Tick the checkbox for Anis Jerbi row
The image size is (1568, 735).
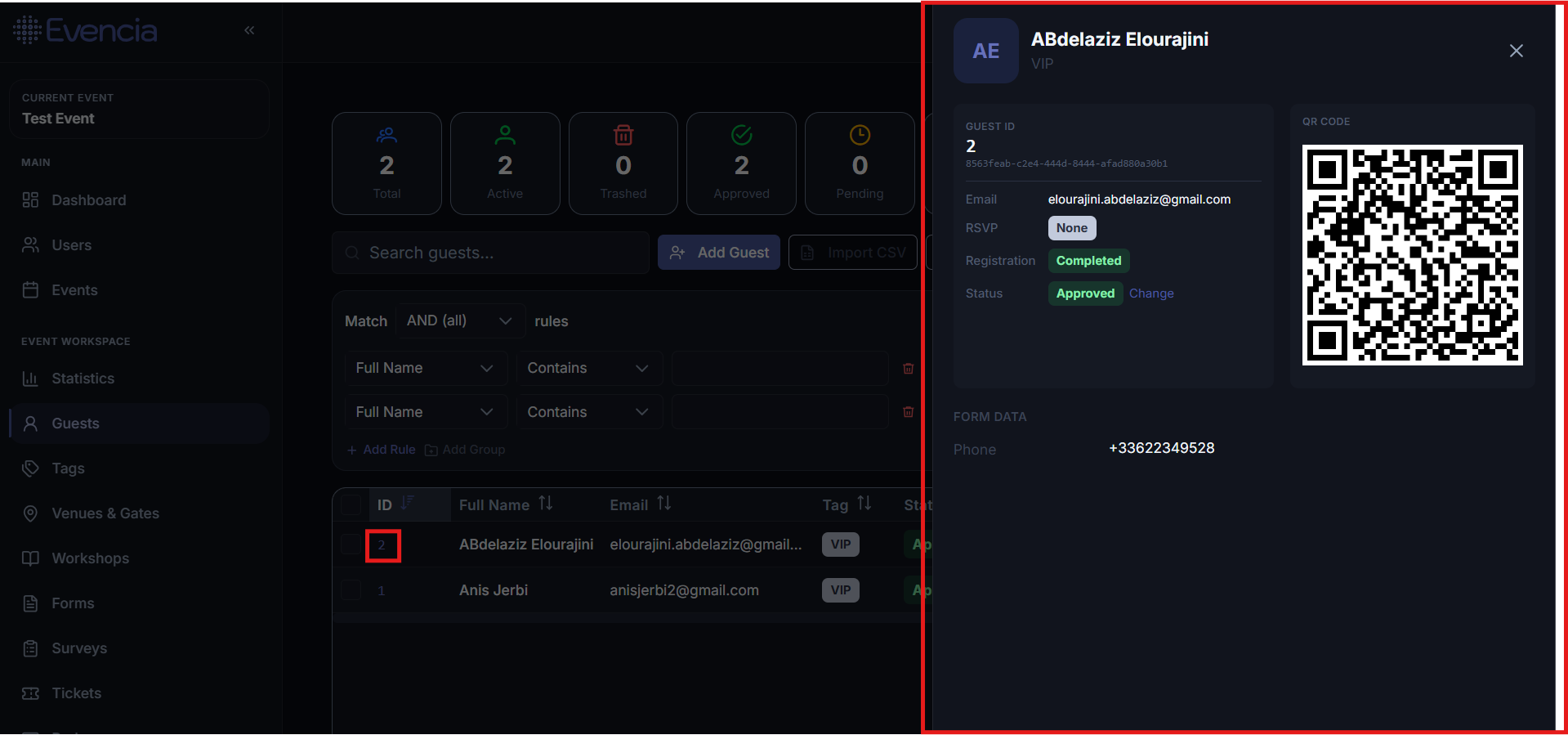[x=351, y=590]
